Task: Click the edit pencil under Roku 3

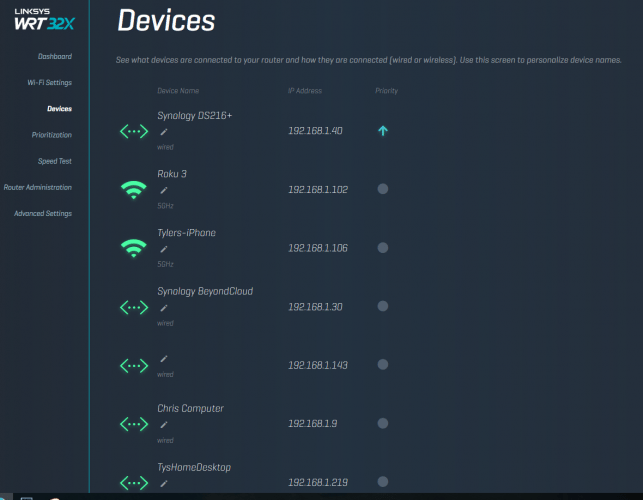Action: click(164, 190)
